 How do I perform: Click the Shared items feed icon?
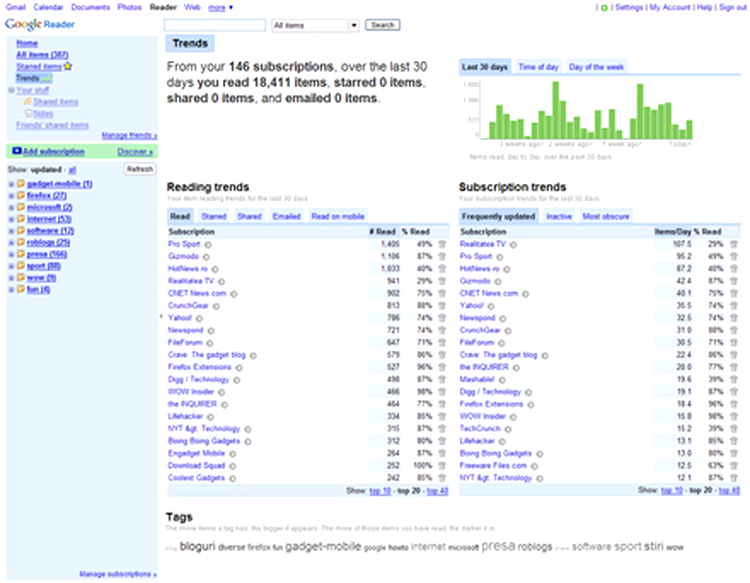[27, 101]
